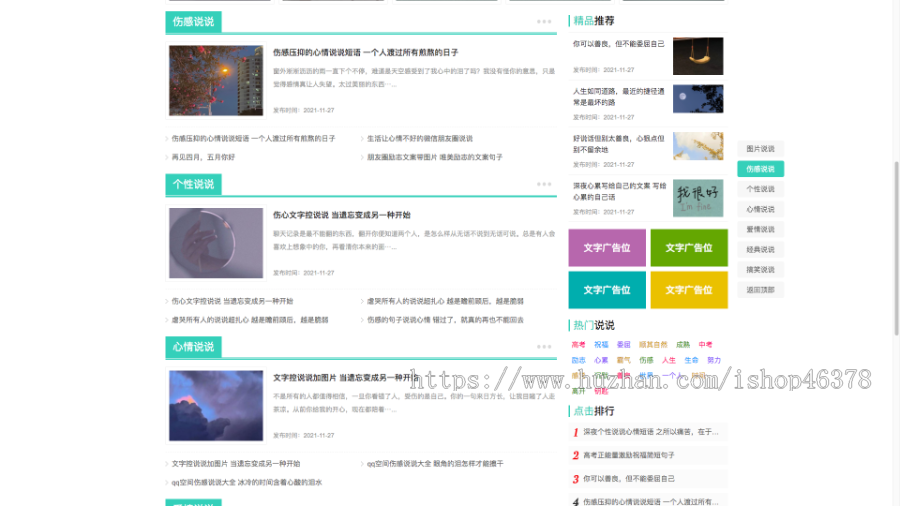
Task: Open list link 再见四月，五月你好
Action: tap(203, 157)
